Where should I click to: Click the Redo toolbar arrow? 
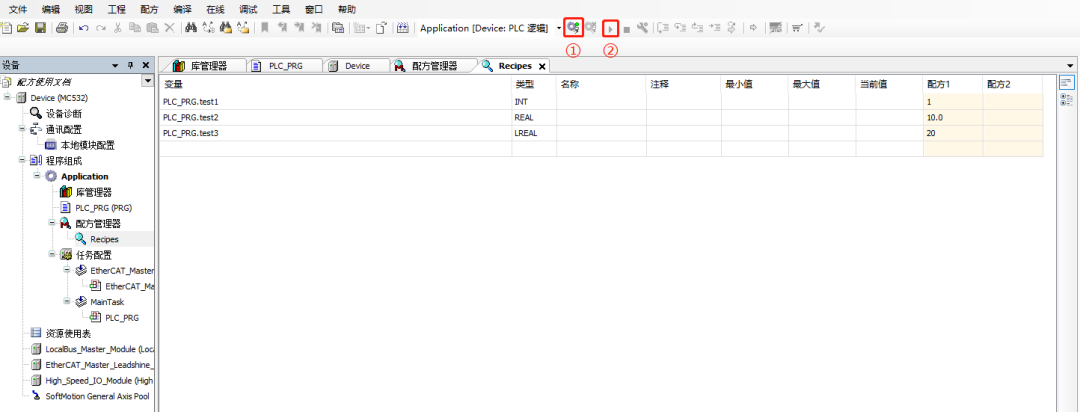click(x=101, y=28)
